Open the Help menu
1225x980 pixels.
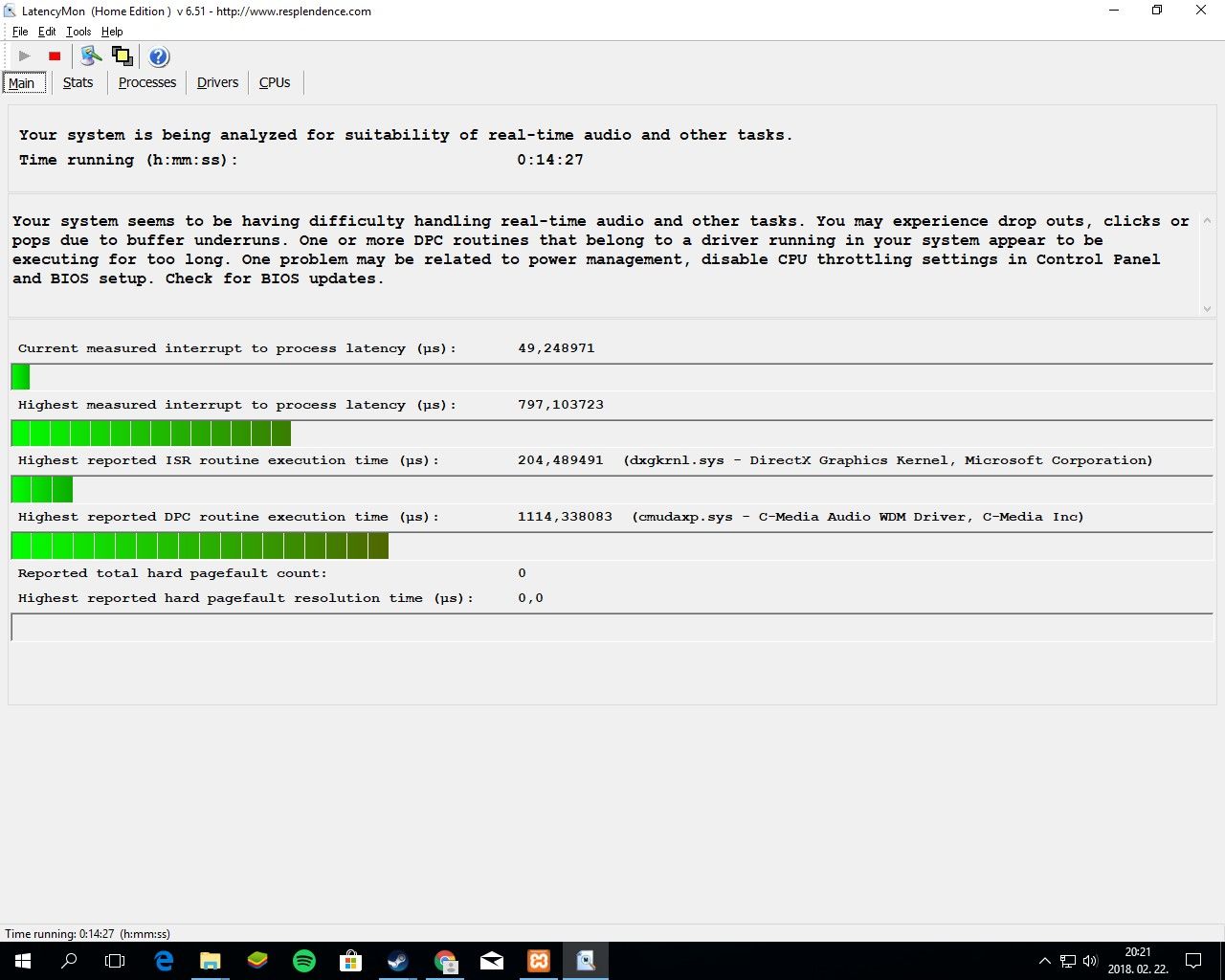click(112, 32)
